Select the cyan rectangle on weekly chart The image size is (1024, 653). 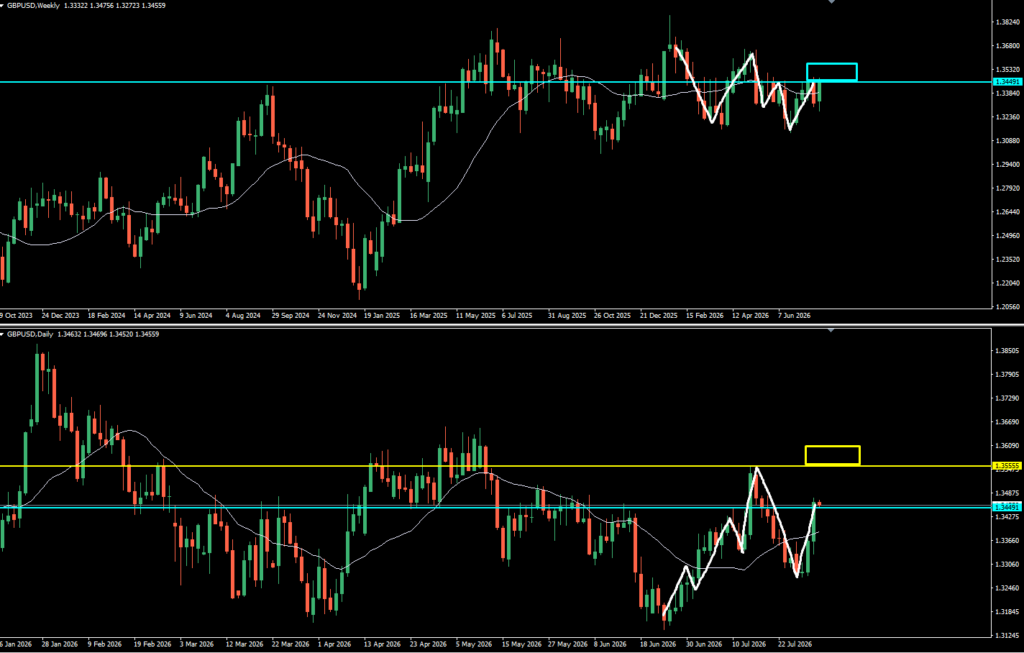831,72
